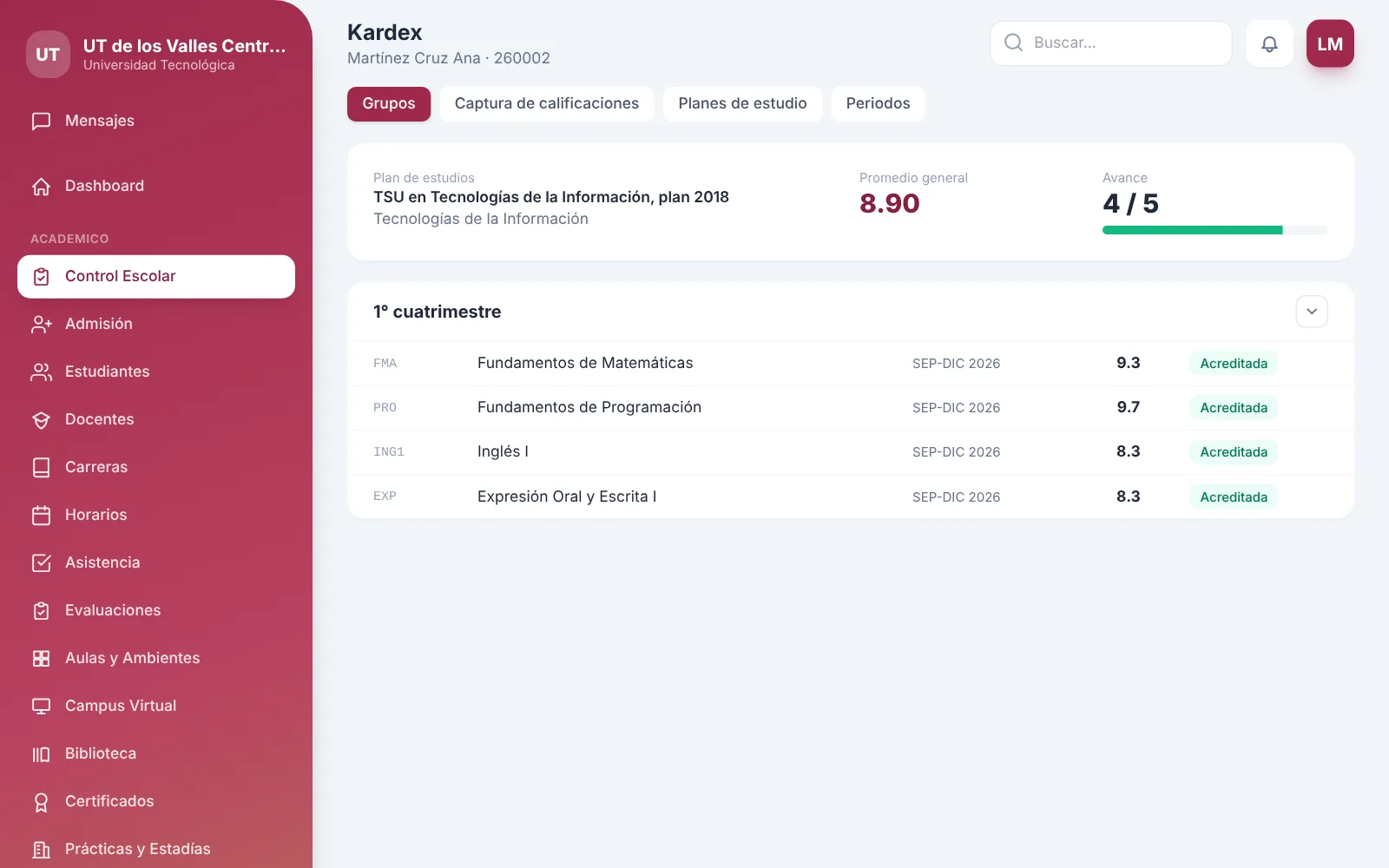The image size is (1389, 868).
Task: Select the Asistencia check-square icon
Action: click(x=41, y=562)
